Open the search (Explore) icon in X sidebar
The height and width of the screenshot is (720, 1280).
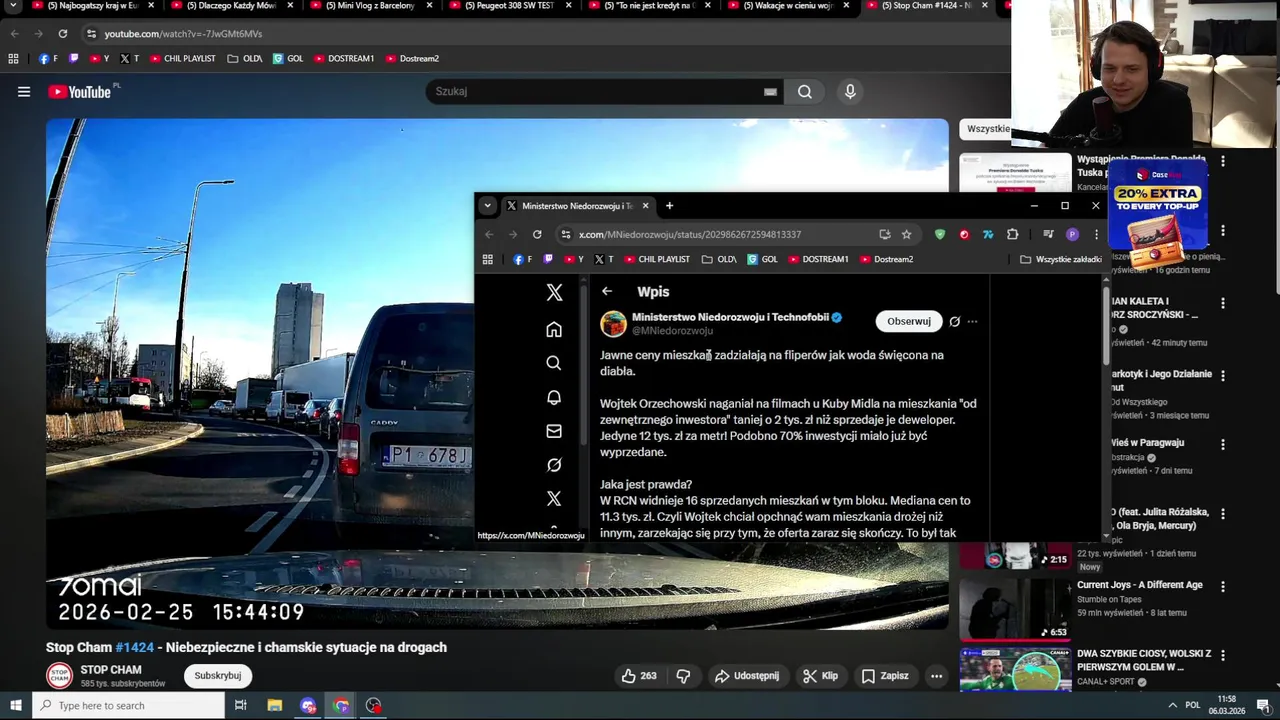pos(554,363)
